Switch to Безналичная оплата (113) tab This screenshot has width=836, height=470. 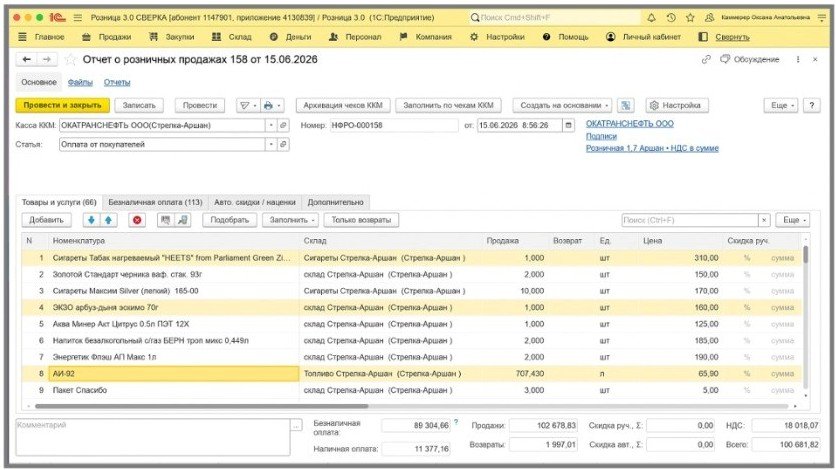click(x=155, y=202)
